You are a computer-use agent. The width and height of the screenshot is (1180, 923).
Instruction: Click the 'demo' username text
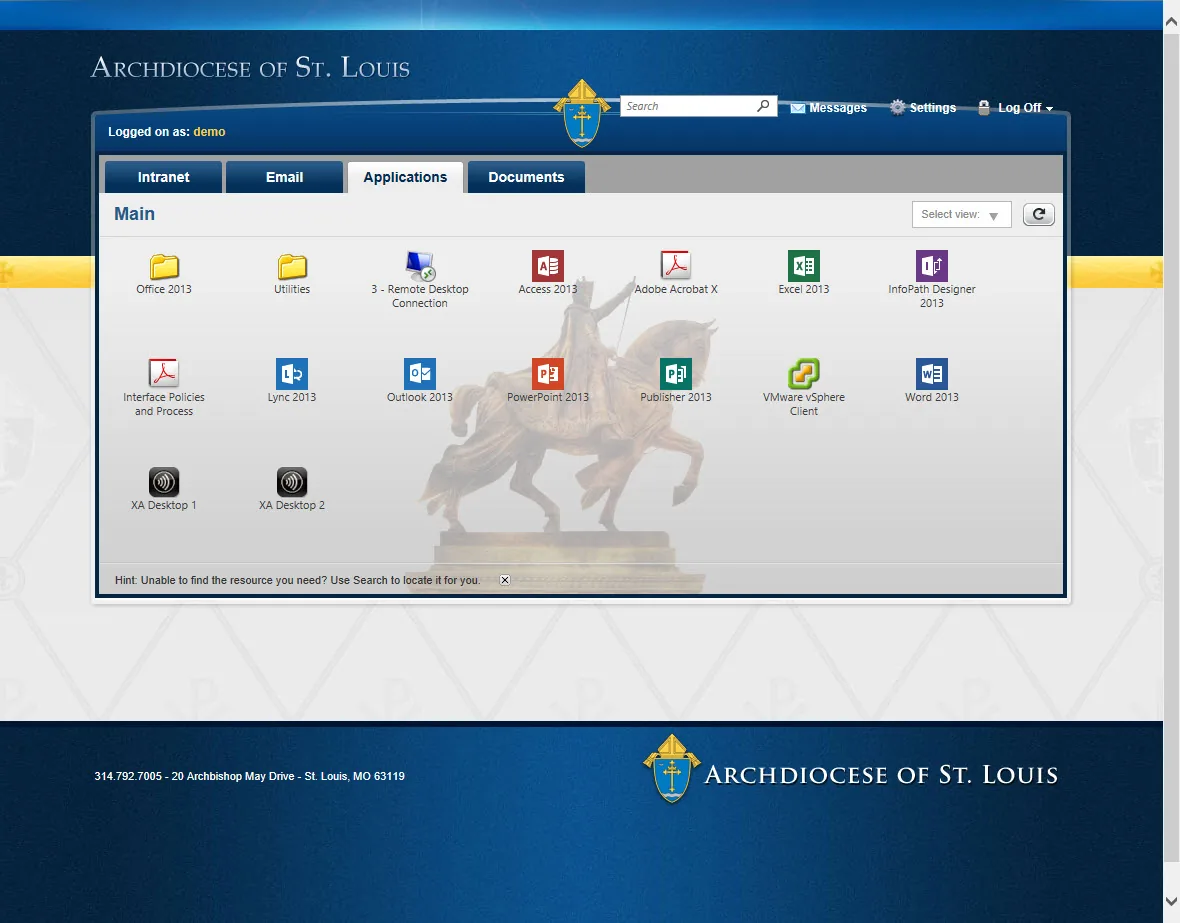click(209, 132)
